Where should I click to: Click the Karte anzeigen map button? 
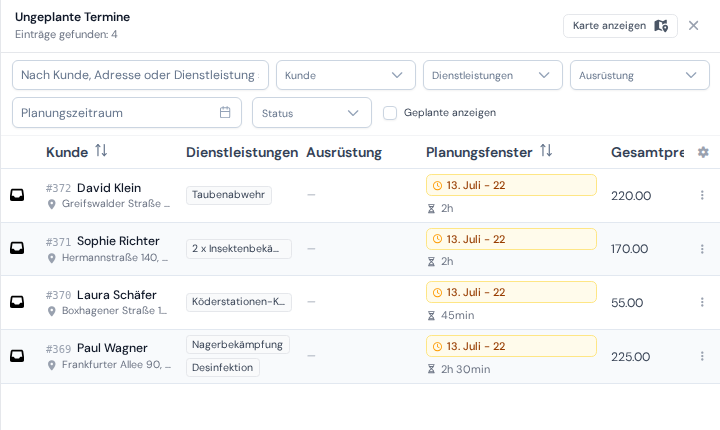click(620, 26)
